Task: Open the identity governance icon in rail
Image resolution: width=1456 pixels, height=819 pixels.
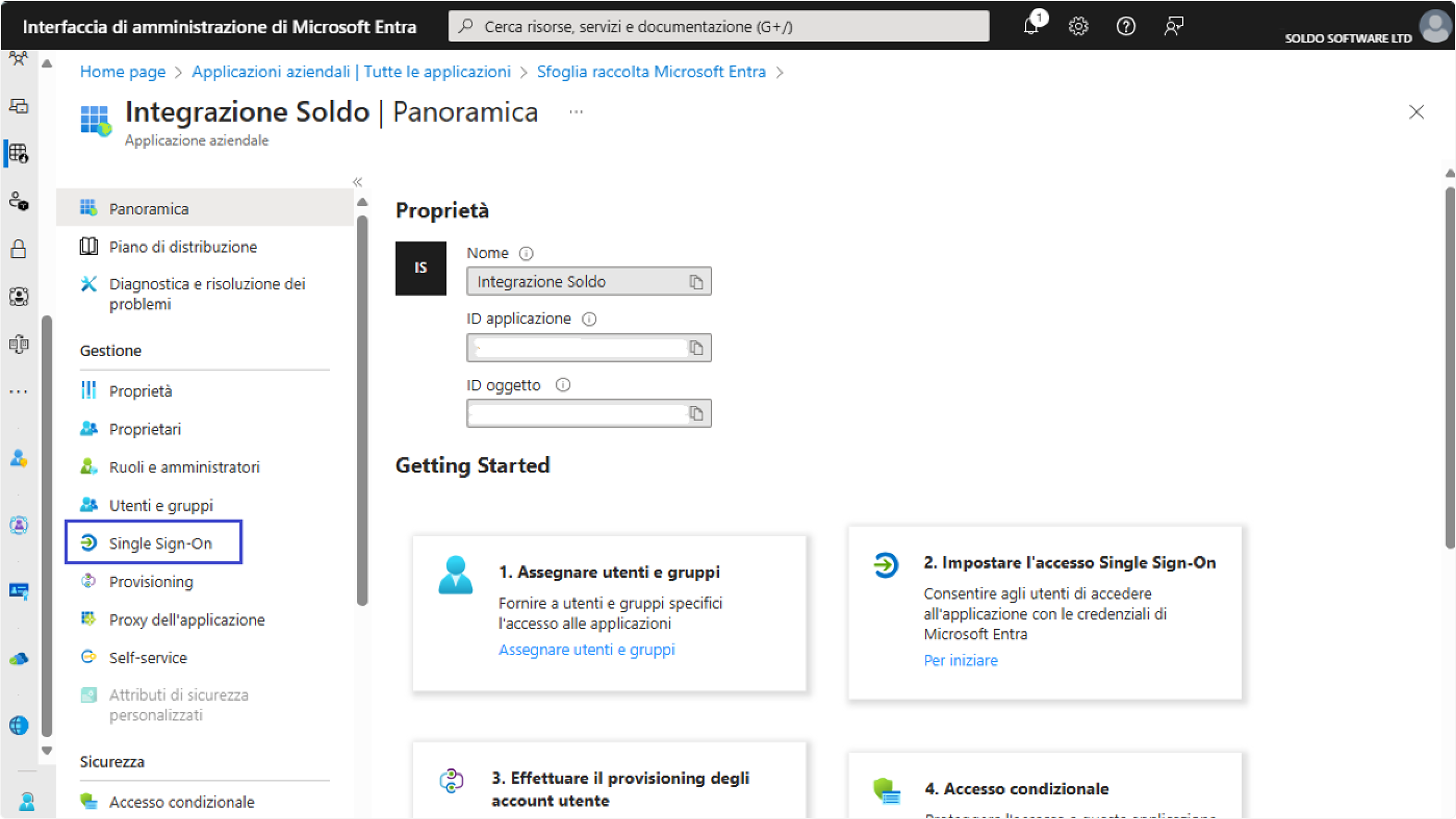Action: 19,296
